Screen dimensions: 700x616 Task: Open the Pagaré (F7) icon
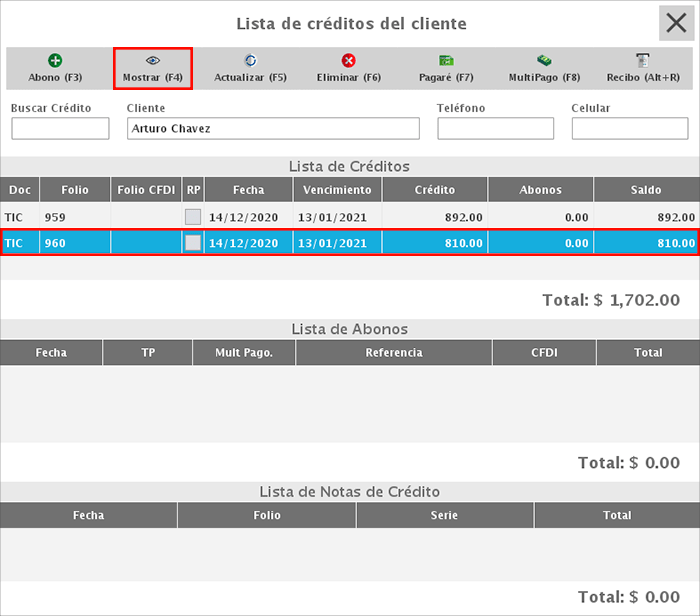pos(446,60)
